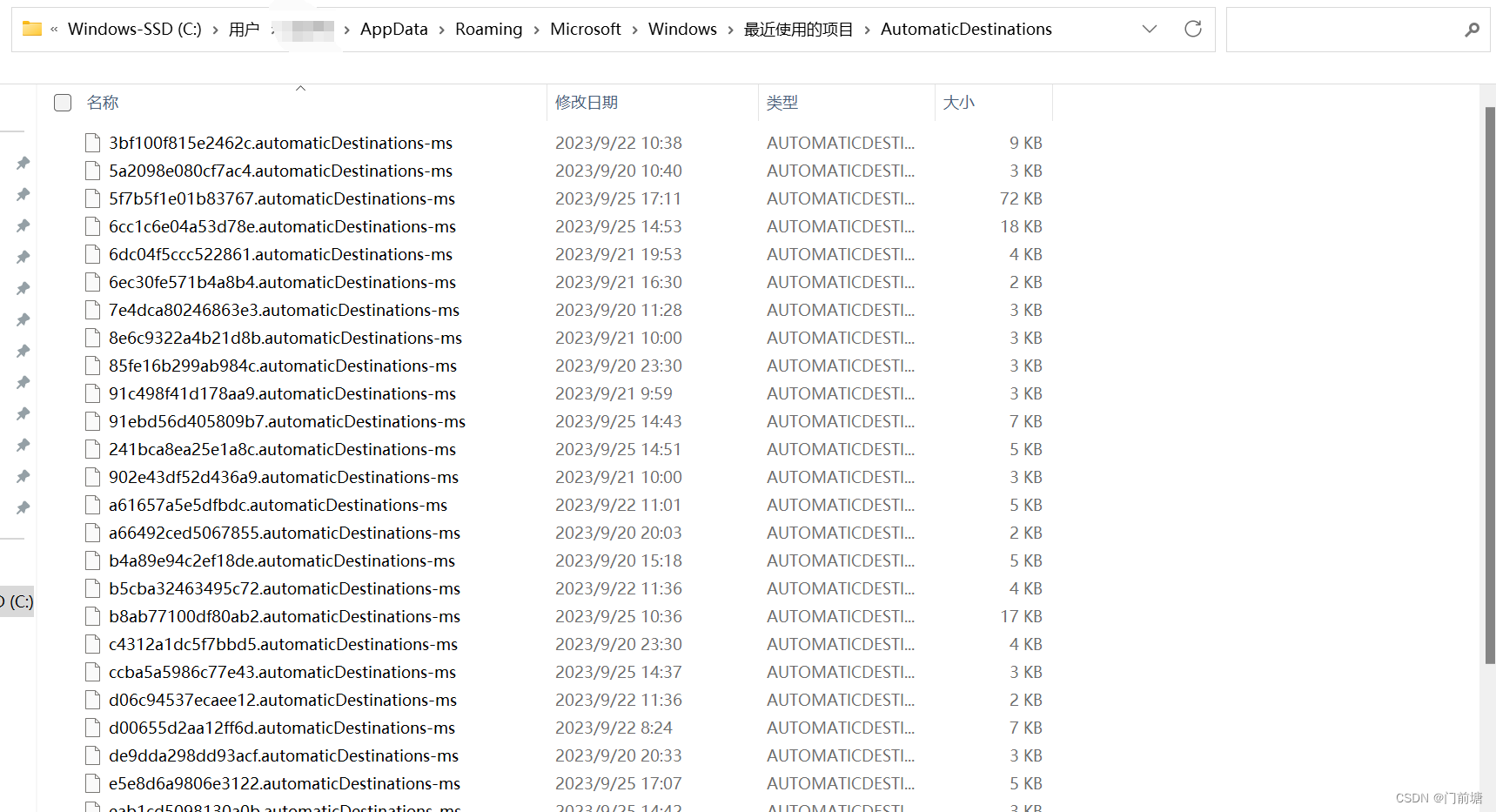Screen dimensions: 1496x812
Task: Navigate to Microsoft in the breadcrumb
Action: (x=586, y=30)
